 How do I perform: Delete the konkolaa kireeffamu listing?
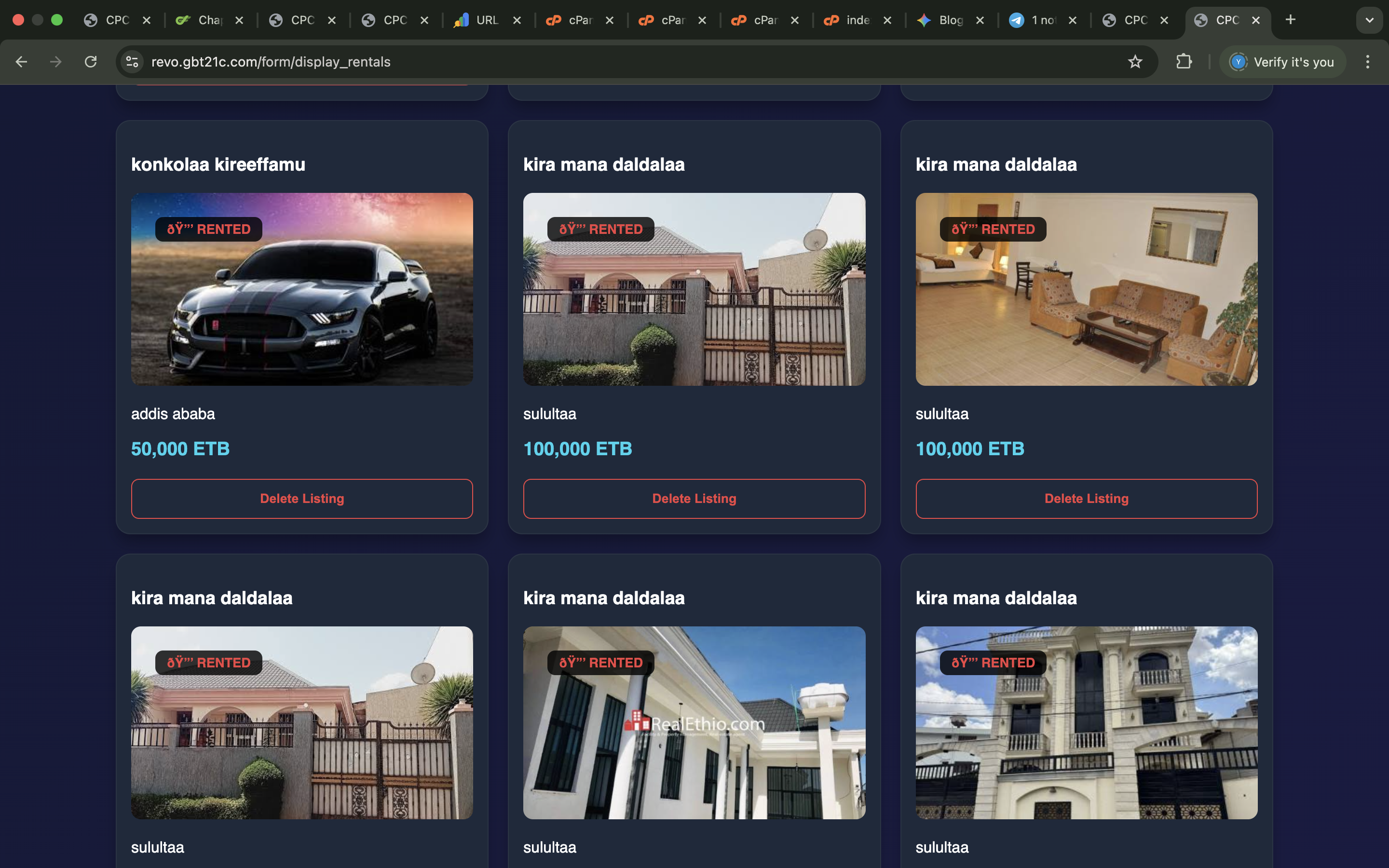click(x=302, y=498)
